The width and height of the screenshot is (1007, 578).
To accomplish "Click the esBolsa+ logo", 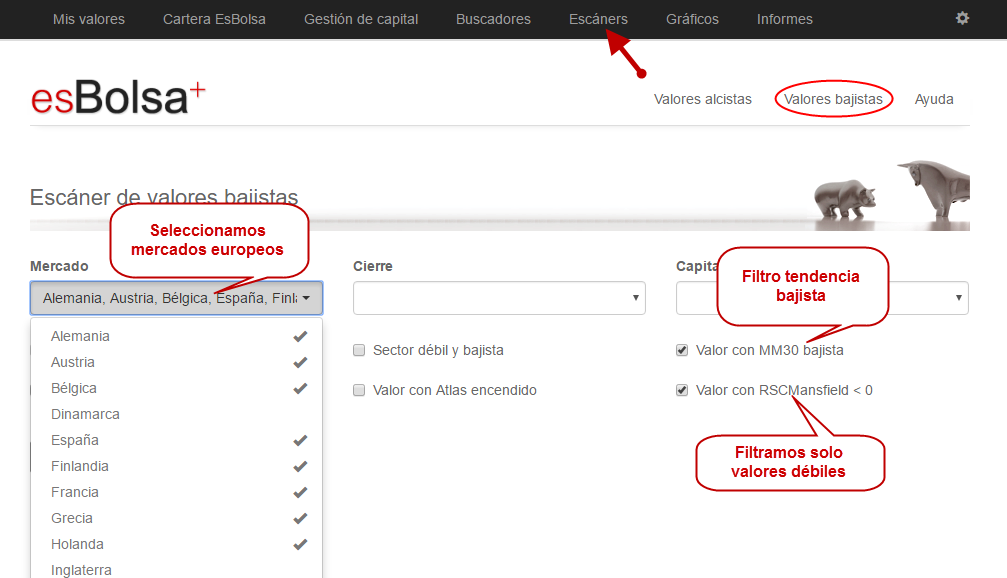I will [118, 98].
